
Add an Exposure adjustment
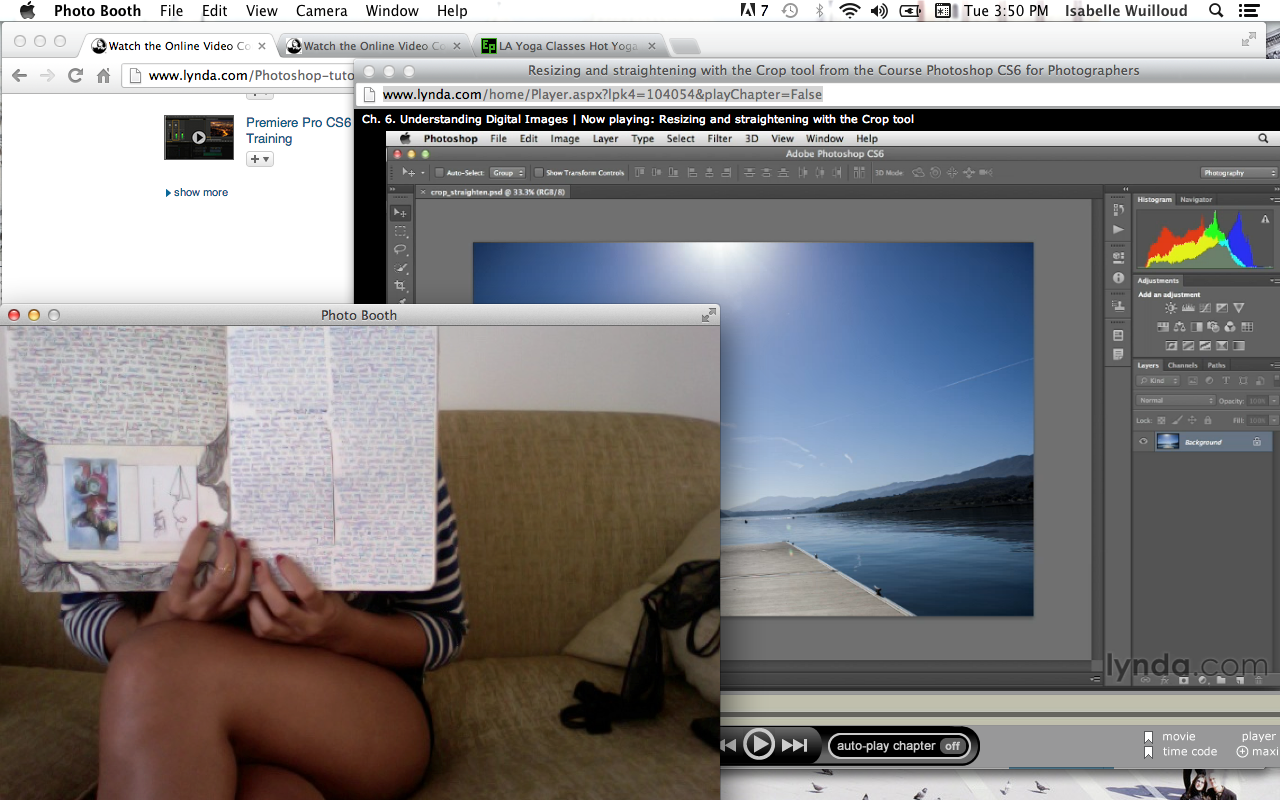click(1222, 308)
